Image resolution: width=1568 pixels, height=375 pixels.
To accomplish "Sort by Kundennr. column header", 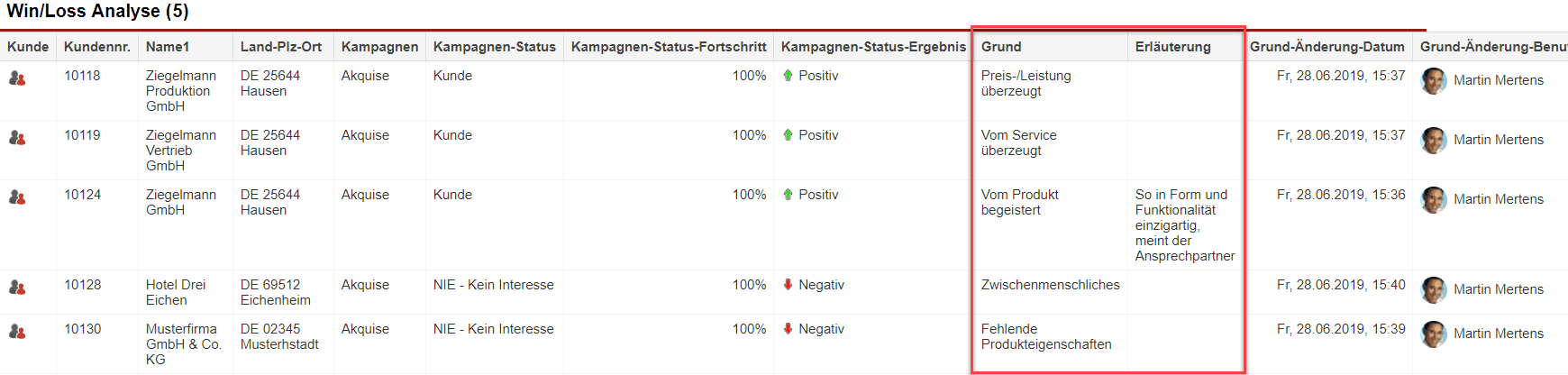I will click(97, 47).
